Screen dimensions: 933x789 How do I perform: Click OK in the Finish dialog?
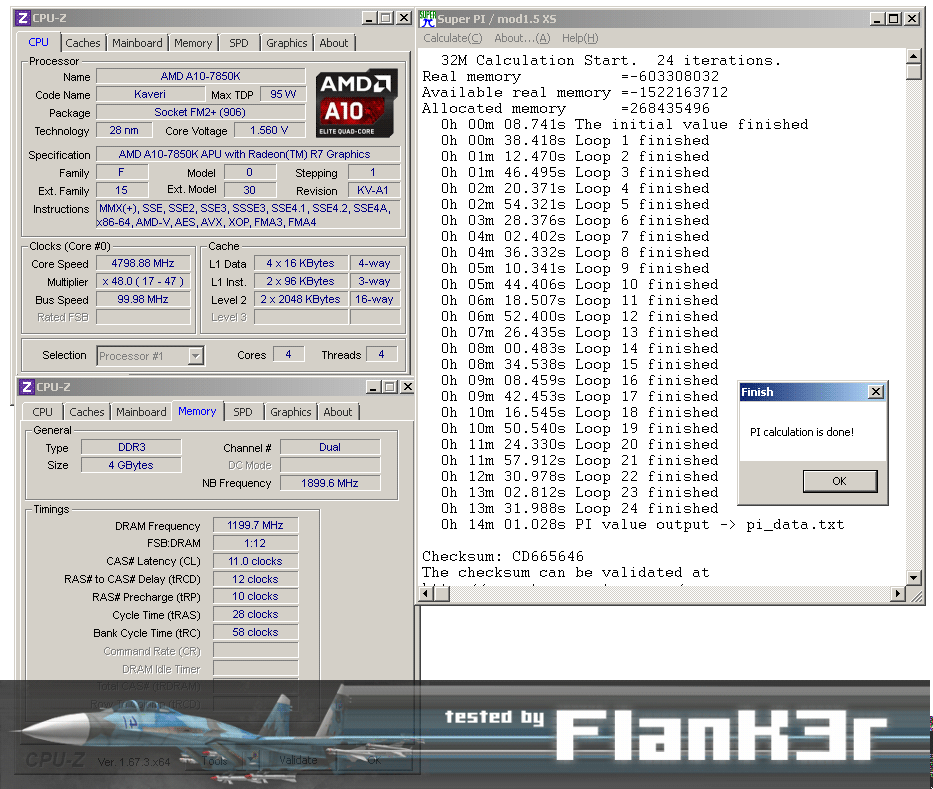(840, 481)
